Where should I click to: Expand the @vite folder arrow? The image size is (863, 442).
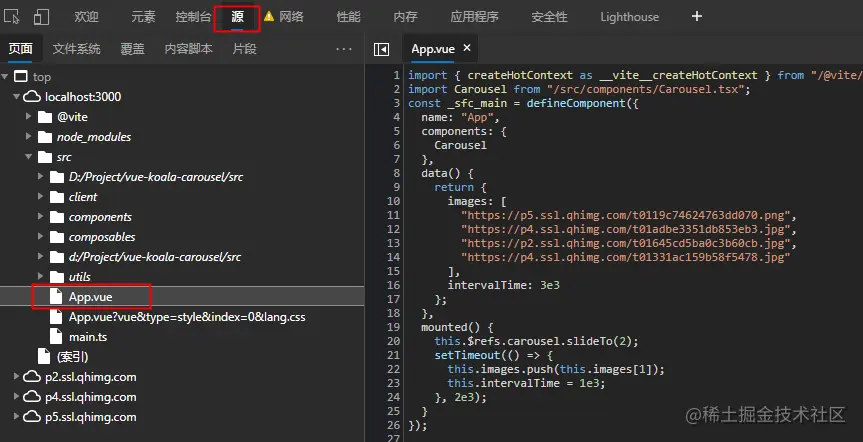[29, 117]
